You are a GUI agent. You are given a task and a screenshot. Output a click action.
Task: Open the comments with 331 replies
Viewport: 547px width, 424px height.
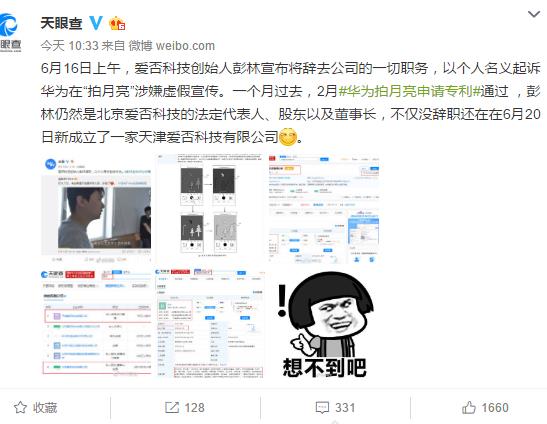[335, 408]
